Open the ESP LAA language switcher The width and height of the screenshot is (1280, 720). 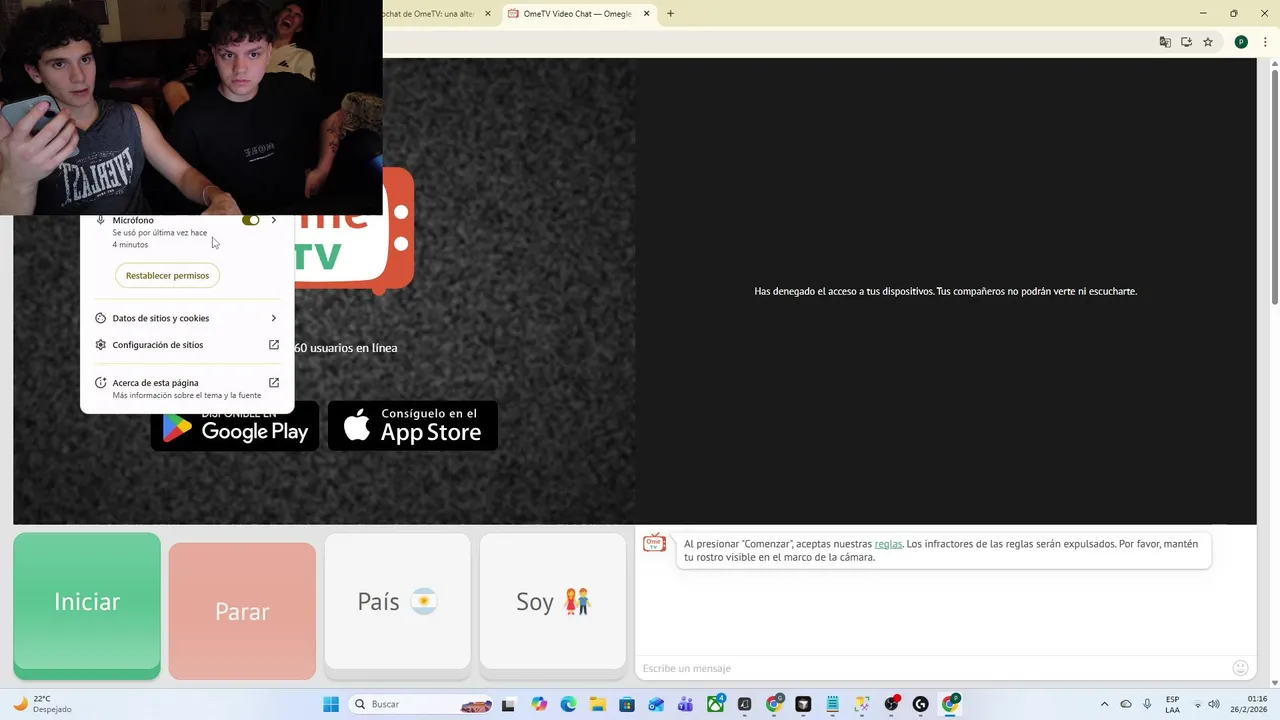pos(1172,704)
